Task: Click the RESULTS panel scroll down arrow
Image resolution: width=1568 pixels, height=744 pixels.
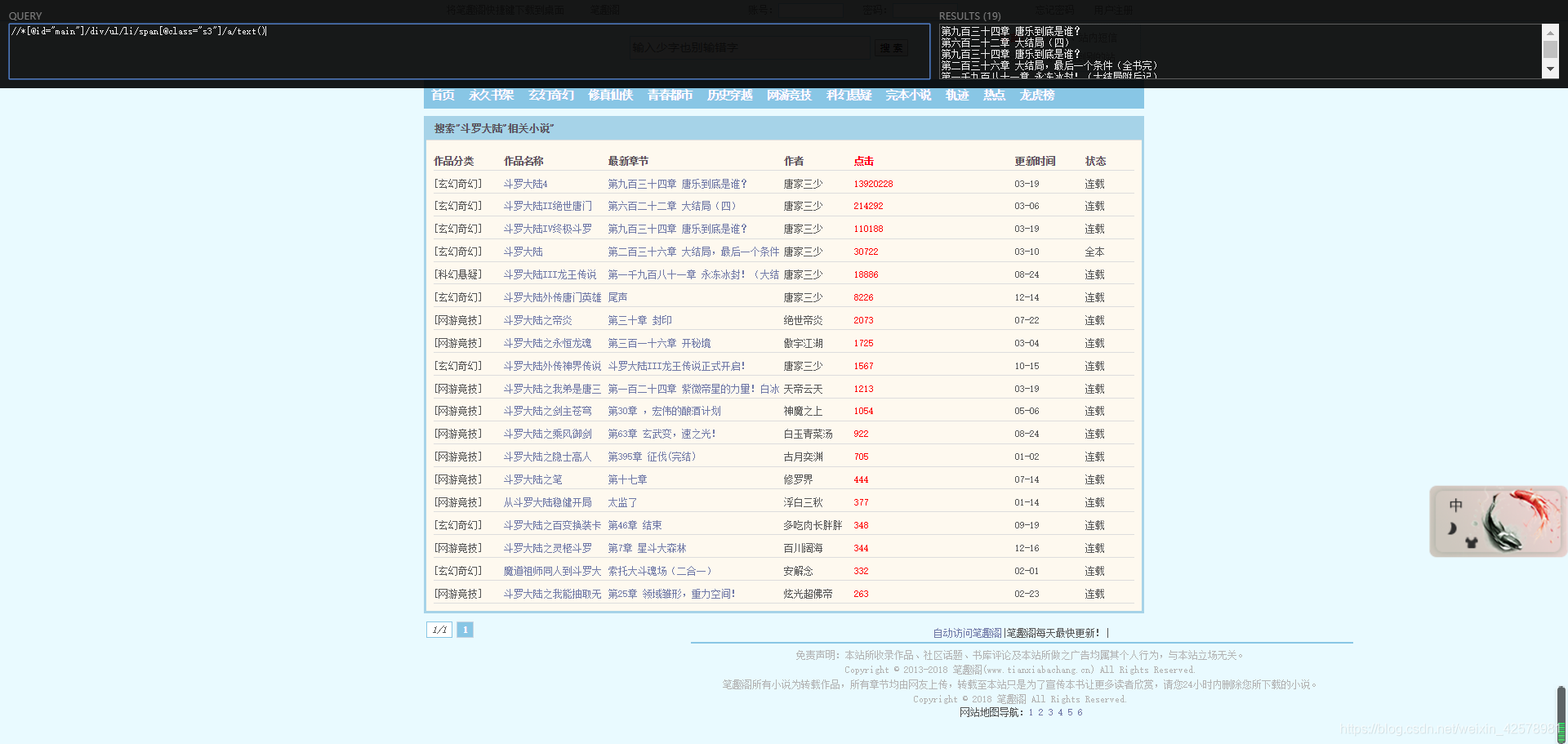Action: [1550, 69]
